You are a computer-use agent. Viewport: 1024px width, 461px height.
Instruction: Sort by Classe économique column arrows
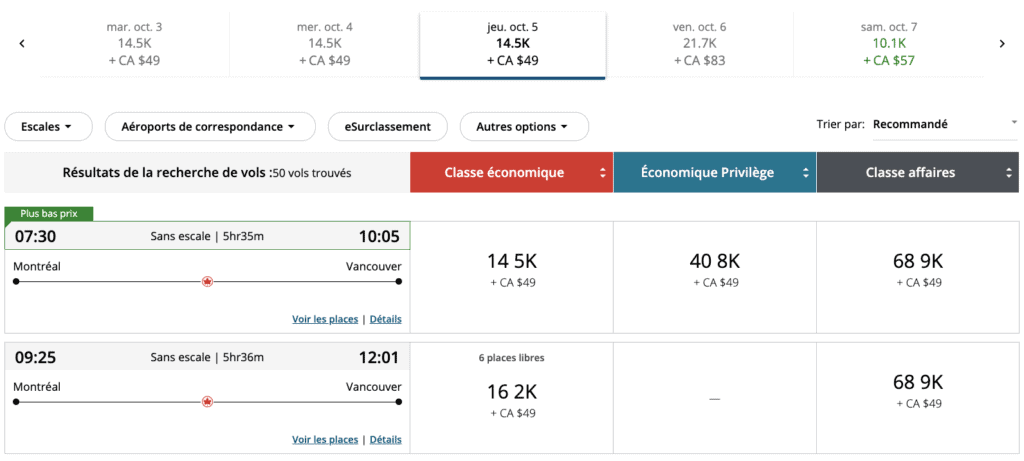pos(603,173)
